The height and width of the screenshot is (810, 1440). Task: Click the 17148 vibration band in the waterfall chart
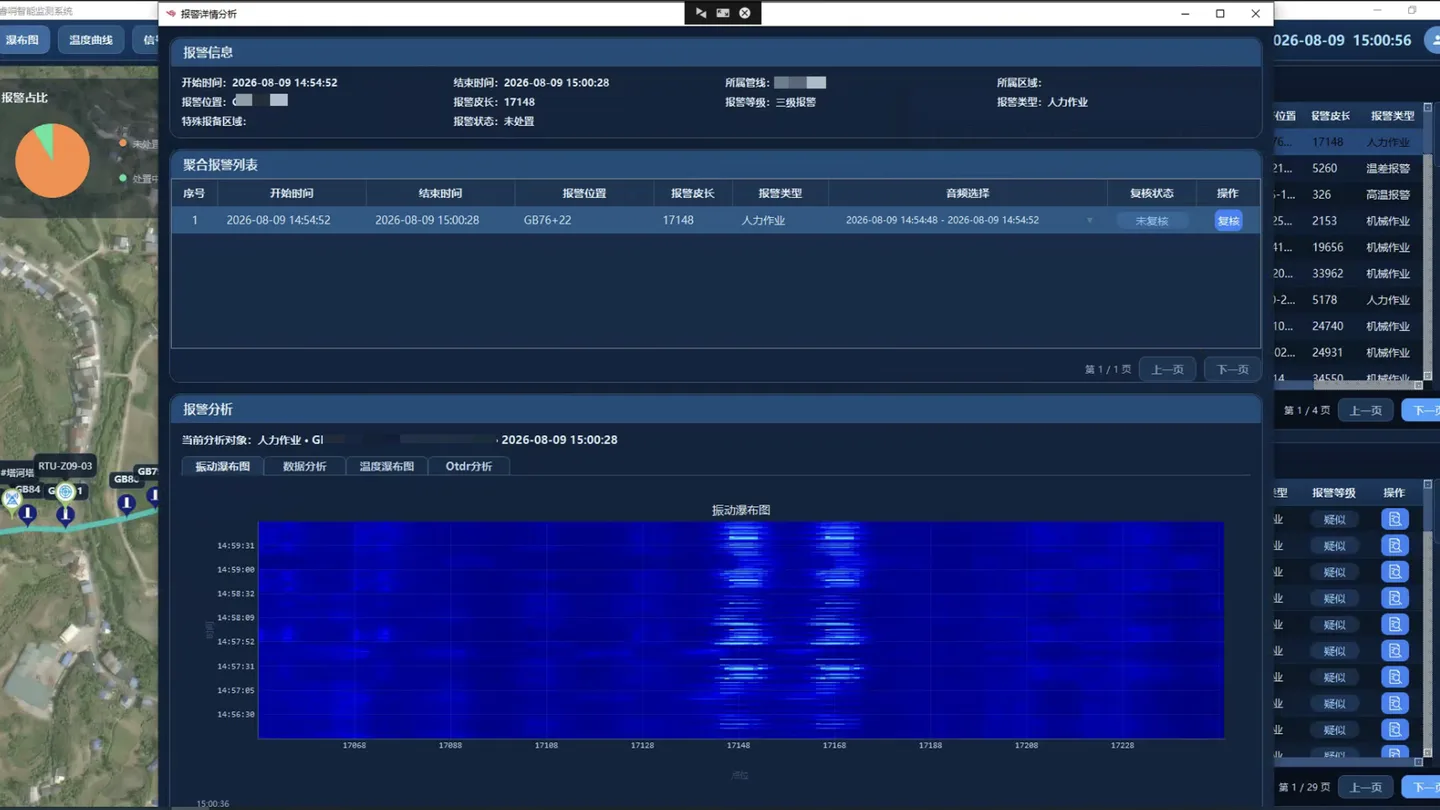(x=741, y=630)
